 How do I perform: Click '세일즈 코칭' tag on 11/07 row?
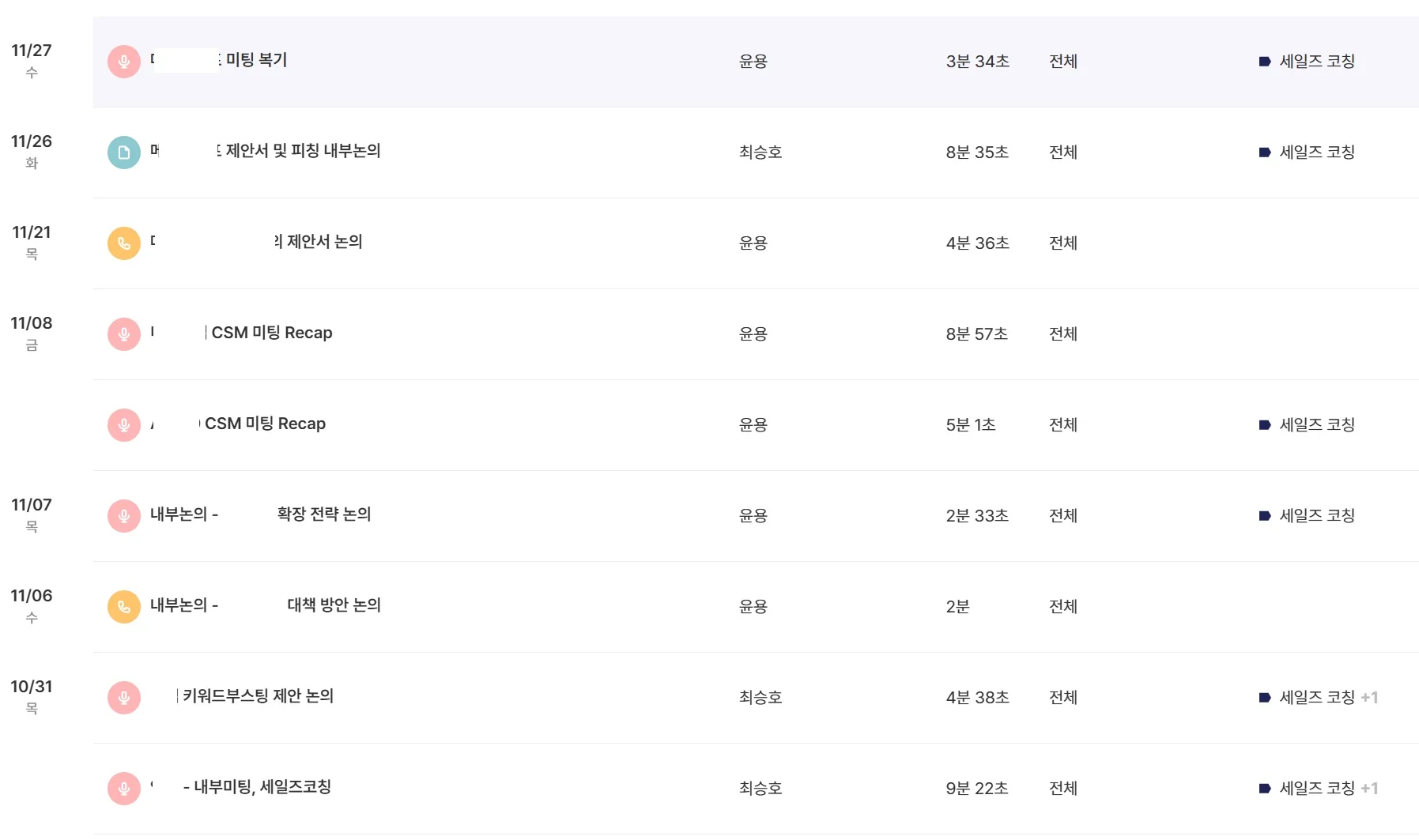[x=1317, y=516]
